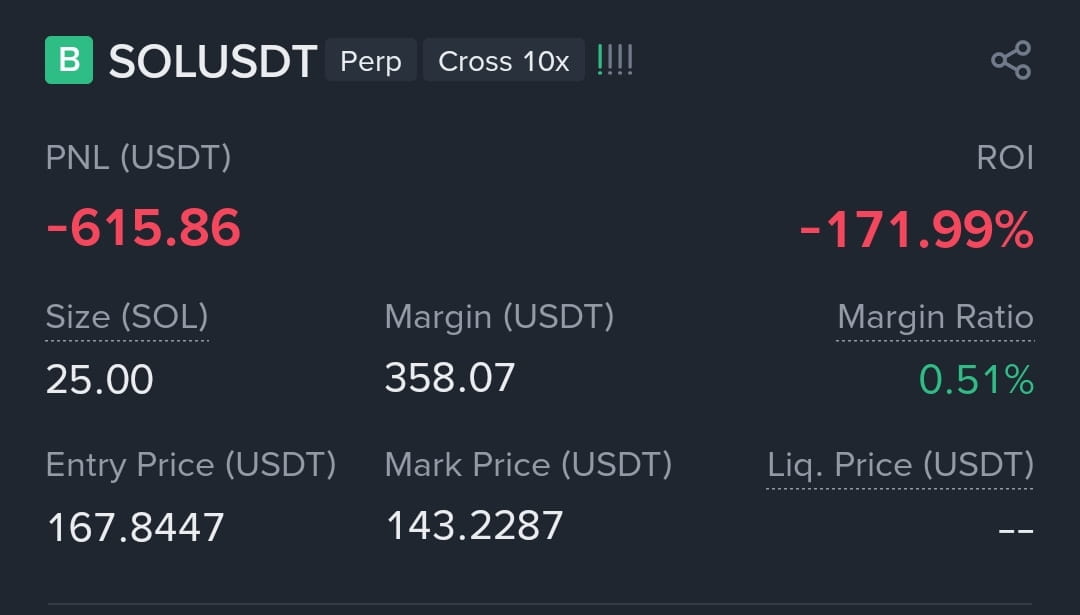
Task: Click the 25.00 position size value
Action: (x=99, y=379)
